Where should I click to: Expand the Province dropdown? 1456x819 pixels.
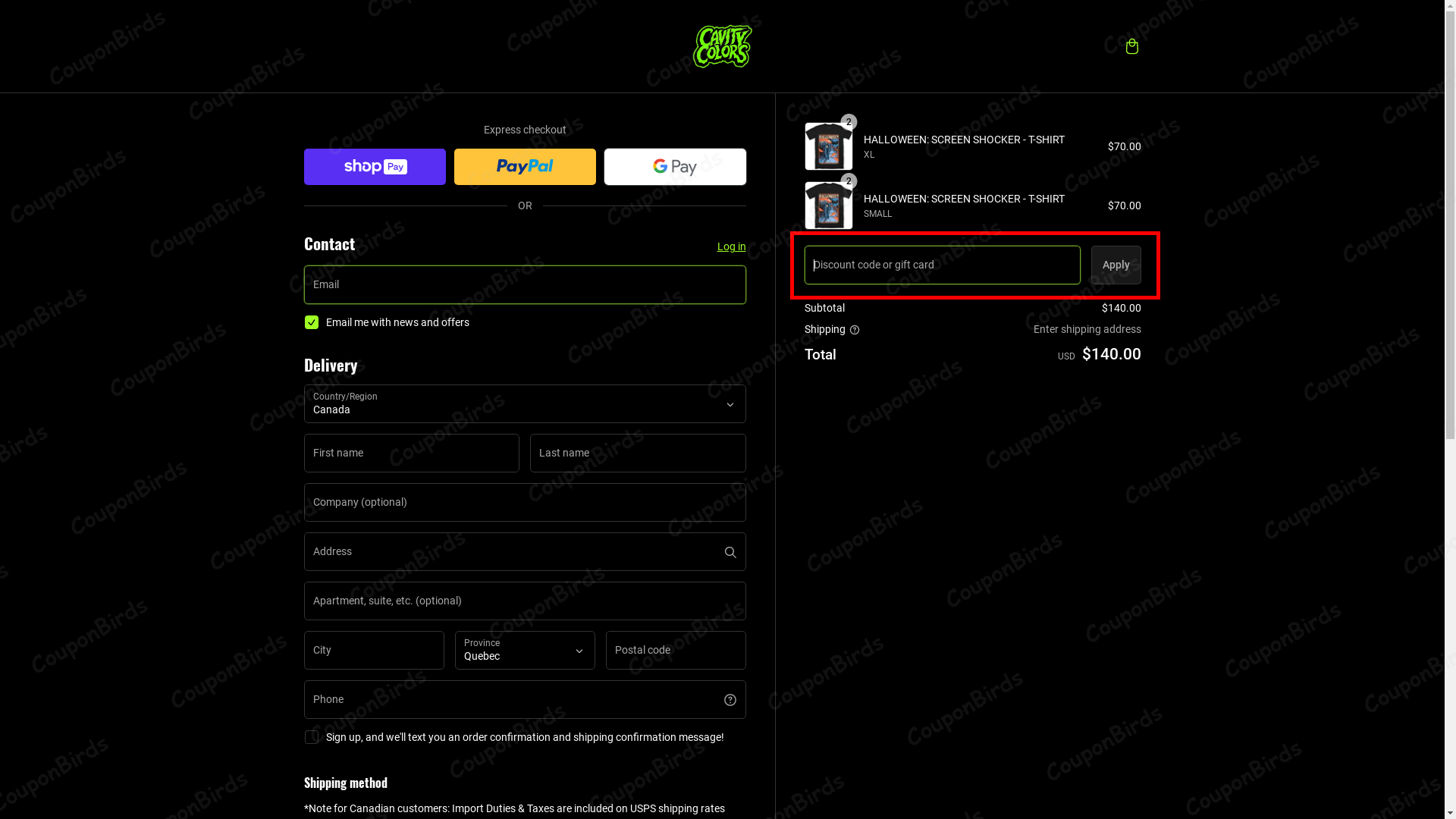click(x=525, y=651)
